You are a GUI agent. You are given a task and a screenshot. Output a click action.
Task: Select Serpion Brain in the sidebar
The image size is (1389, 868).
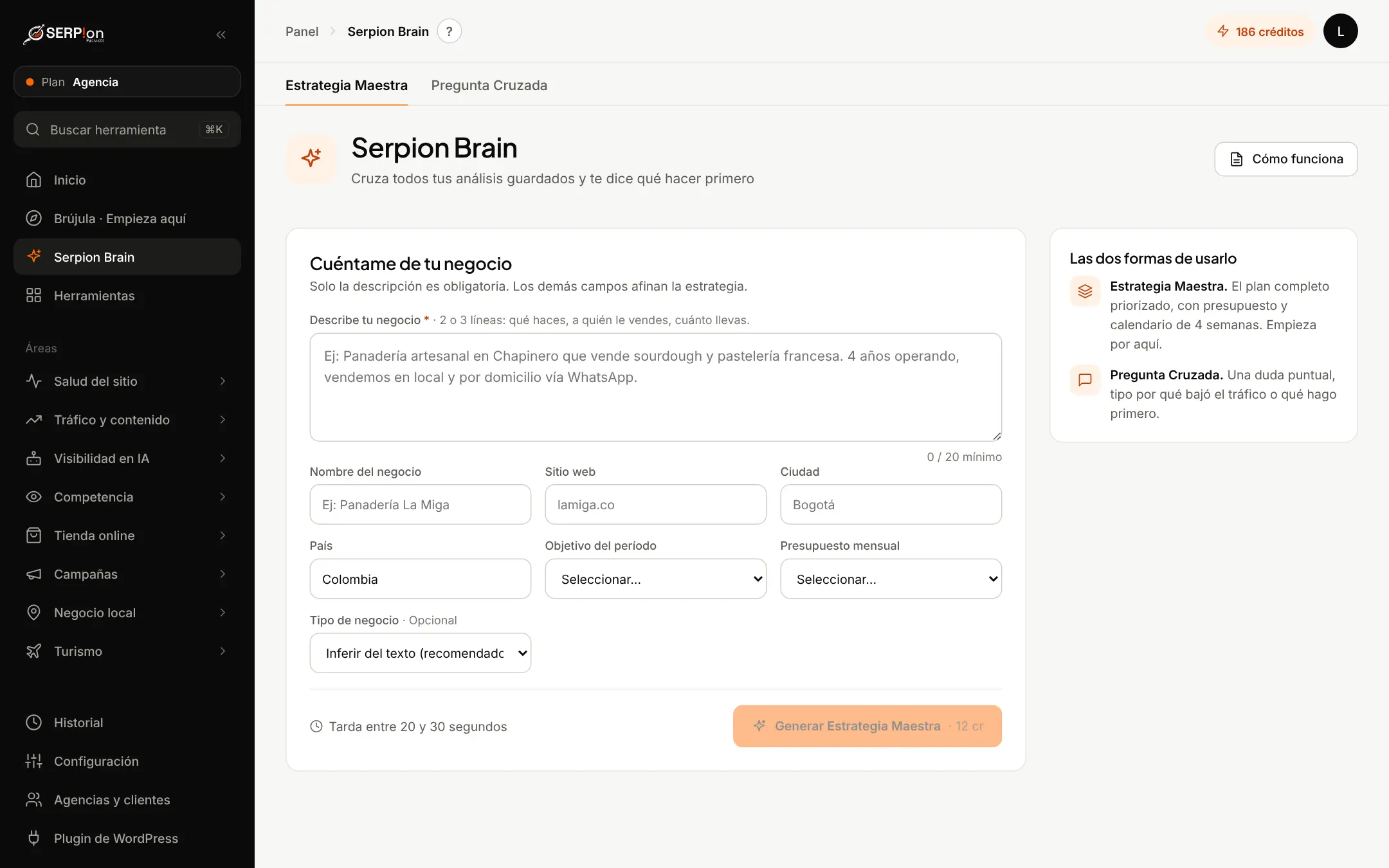[127, 257]
